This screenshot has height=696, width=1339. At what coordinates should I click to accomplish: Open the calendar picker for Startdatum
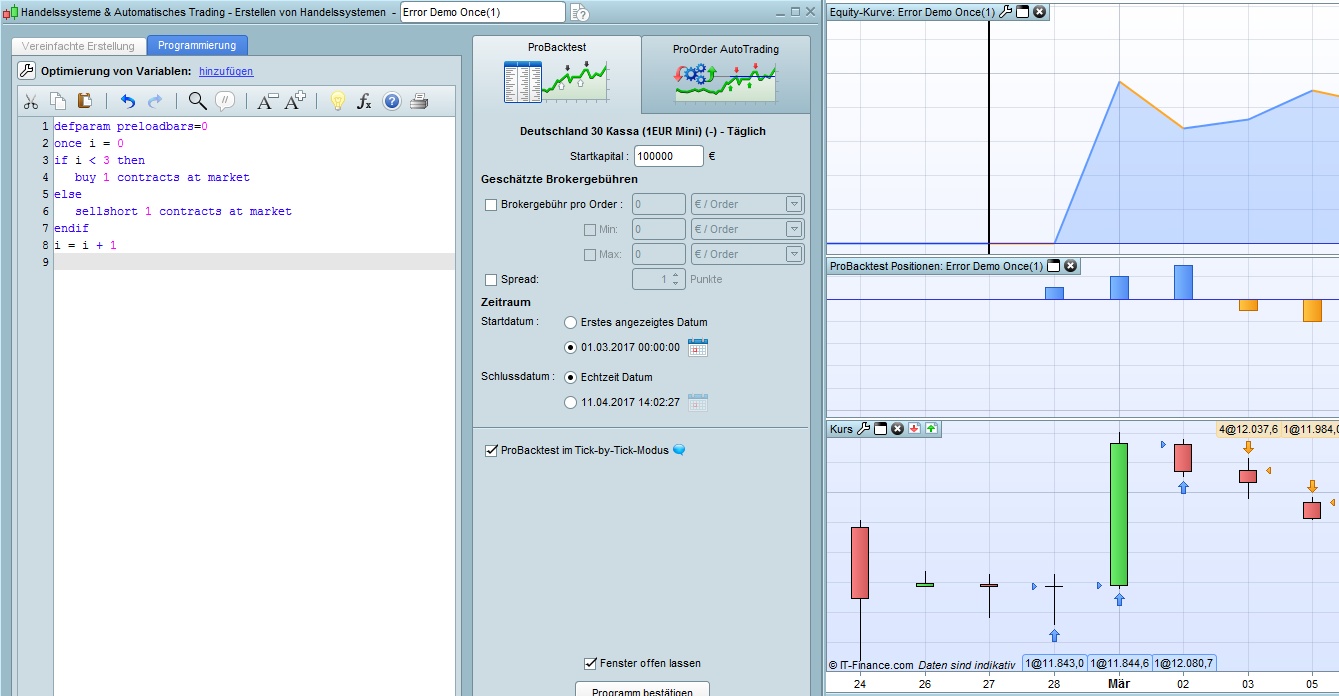click(x=698, y=348)
